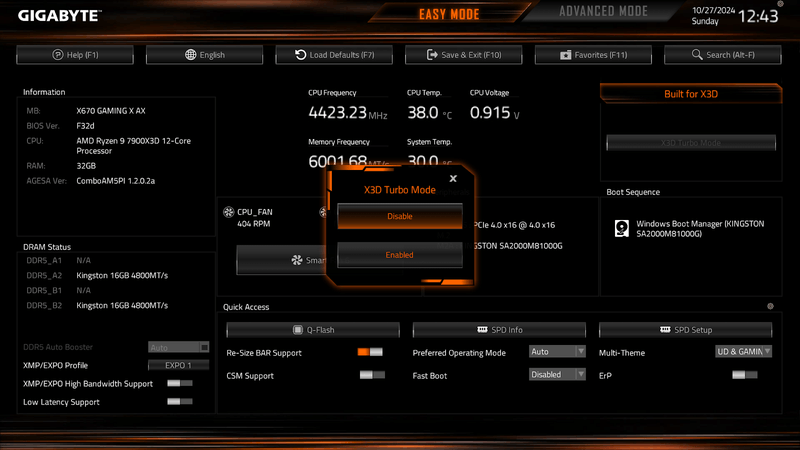Click the SPD Info button
Viewport: 800px width, 450px height.
pos(499,330)
